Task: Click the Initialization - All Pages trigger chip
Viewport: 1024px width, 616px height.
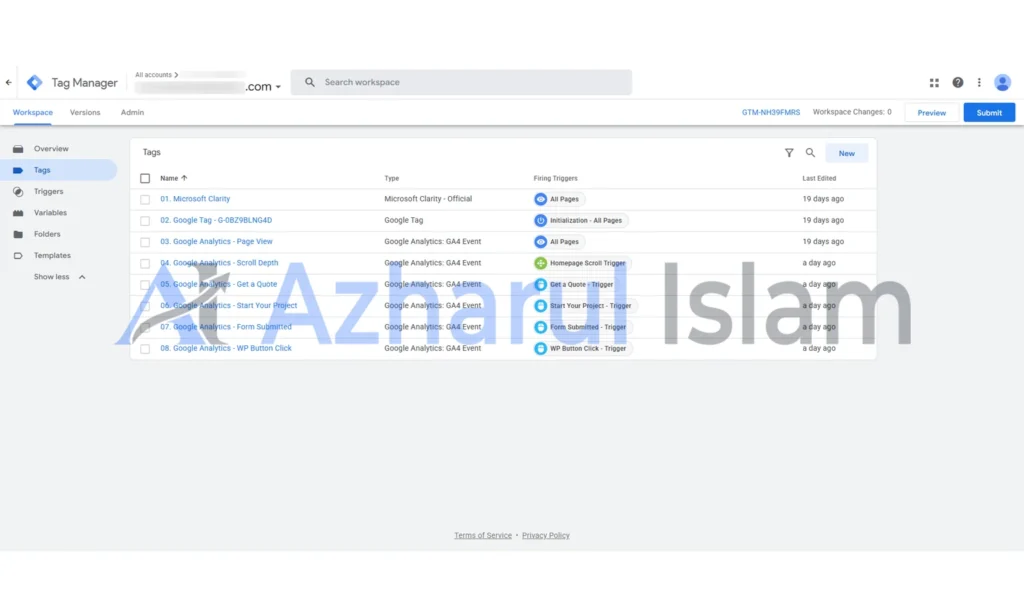Action: [579, 221]
